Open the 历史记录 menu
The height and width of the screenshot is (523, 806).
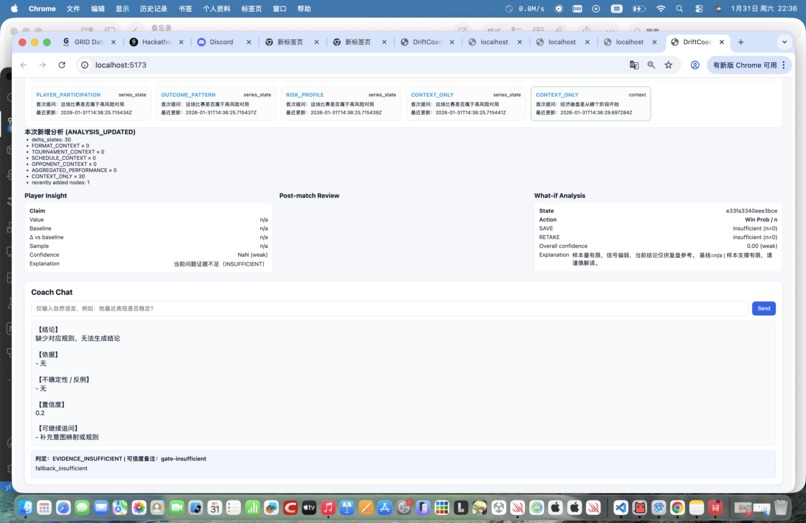[x=153, y=9]
